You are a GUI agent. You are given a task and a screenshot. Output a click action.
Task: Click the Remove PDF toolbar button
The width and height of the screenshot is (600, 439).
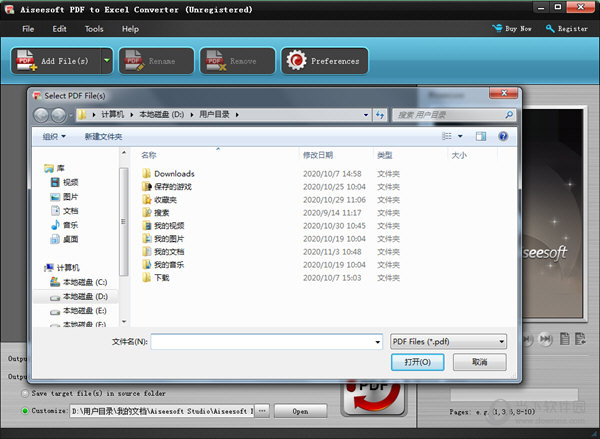pyautogui.click(x=237, y=61)
